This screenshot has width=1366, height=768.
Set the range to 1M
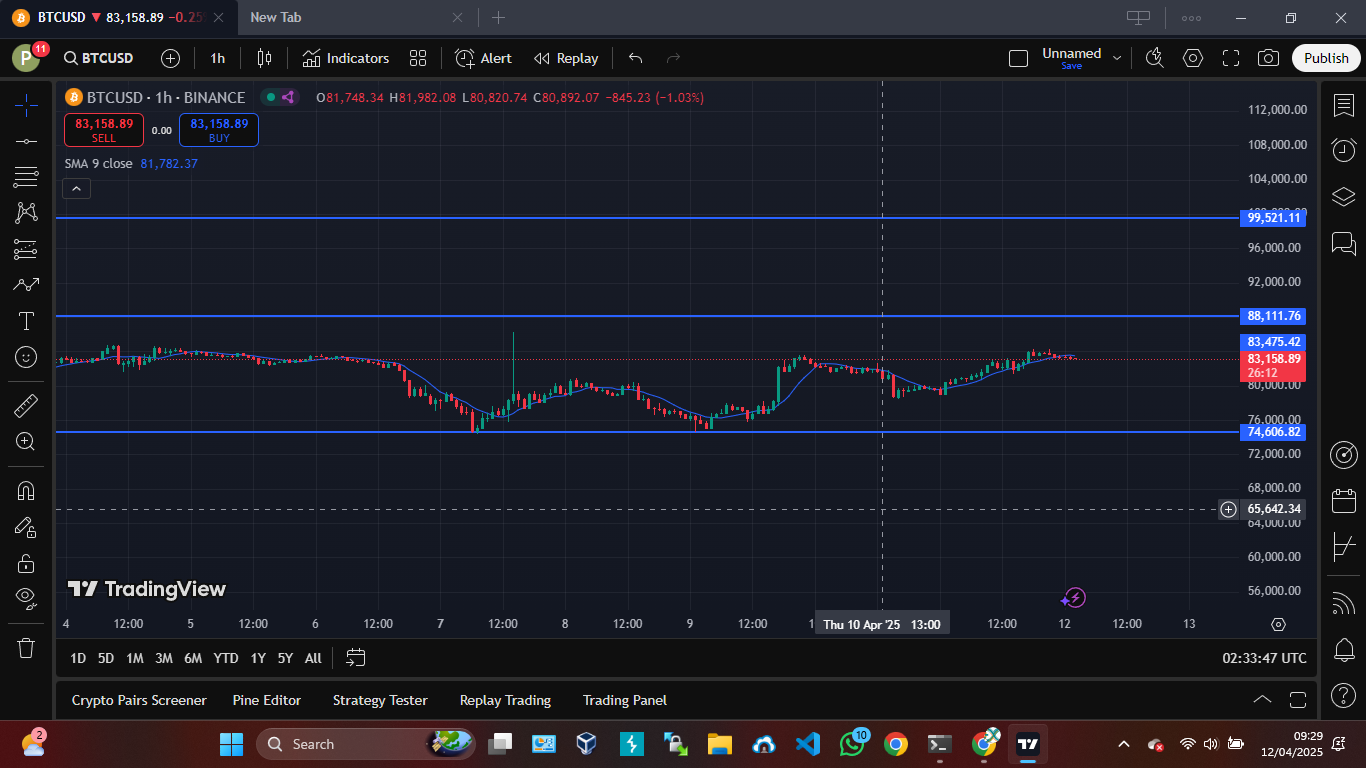(134, 658)
